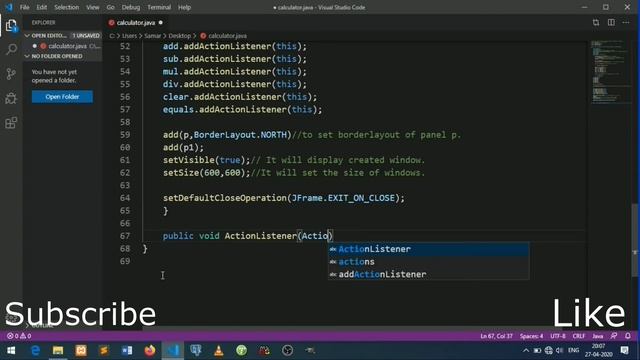
Task: Click the Open Folder button
Action: coord(62,97)
